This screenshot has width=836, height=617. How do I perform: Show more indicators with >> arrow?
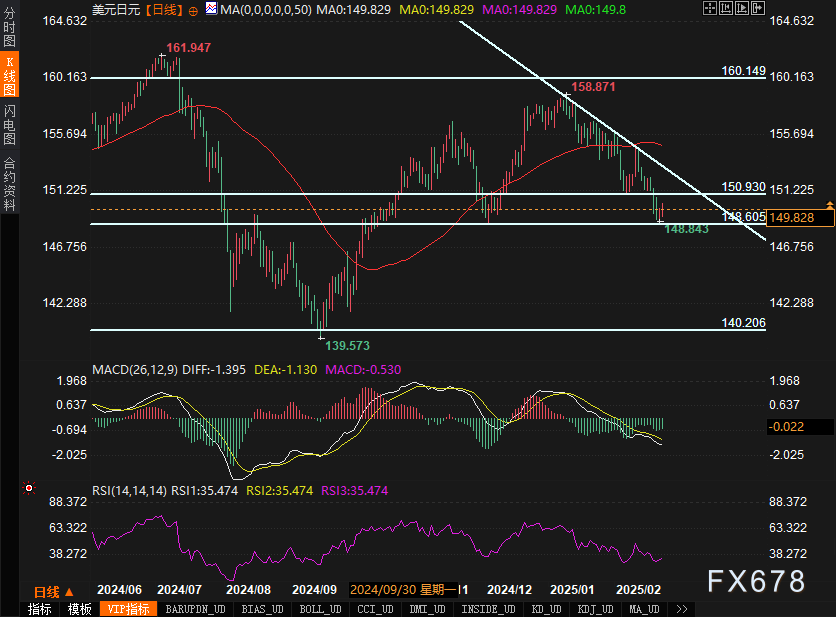pos(682,609)
